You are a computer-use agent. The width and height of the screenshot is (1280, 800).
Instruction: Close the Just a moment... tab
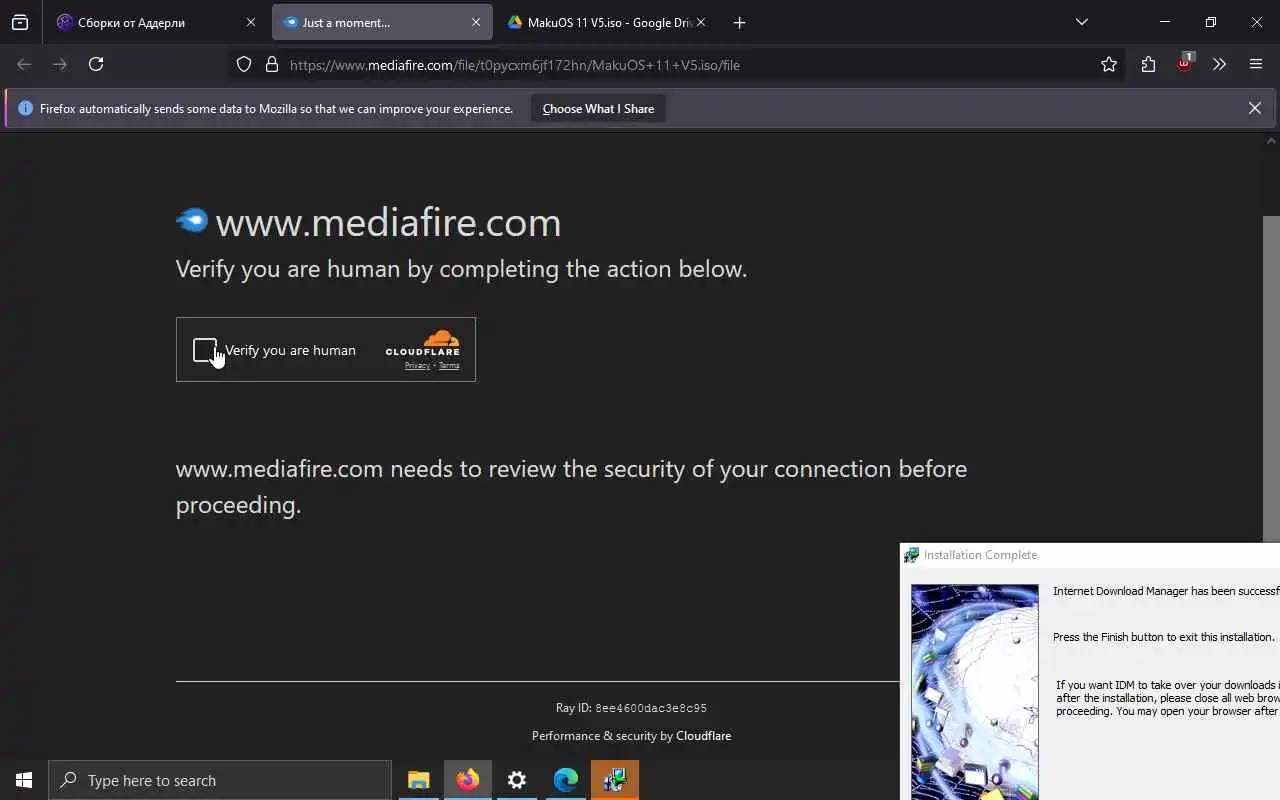click(x=476, y=22)
